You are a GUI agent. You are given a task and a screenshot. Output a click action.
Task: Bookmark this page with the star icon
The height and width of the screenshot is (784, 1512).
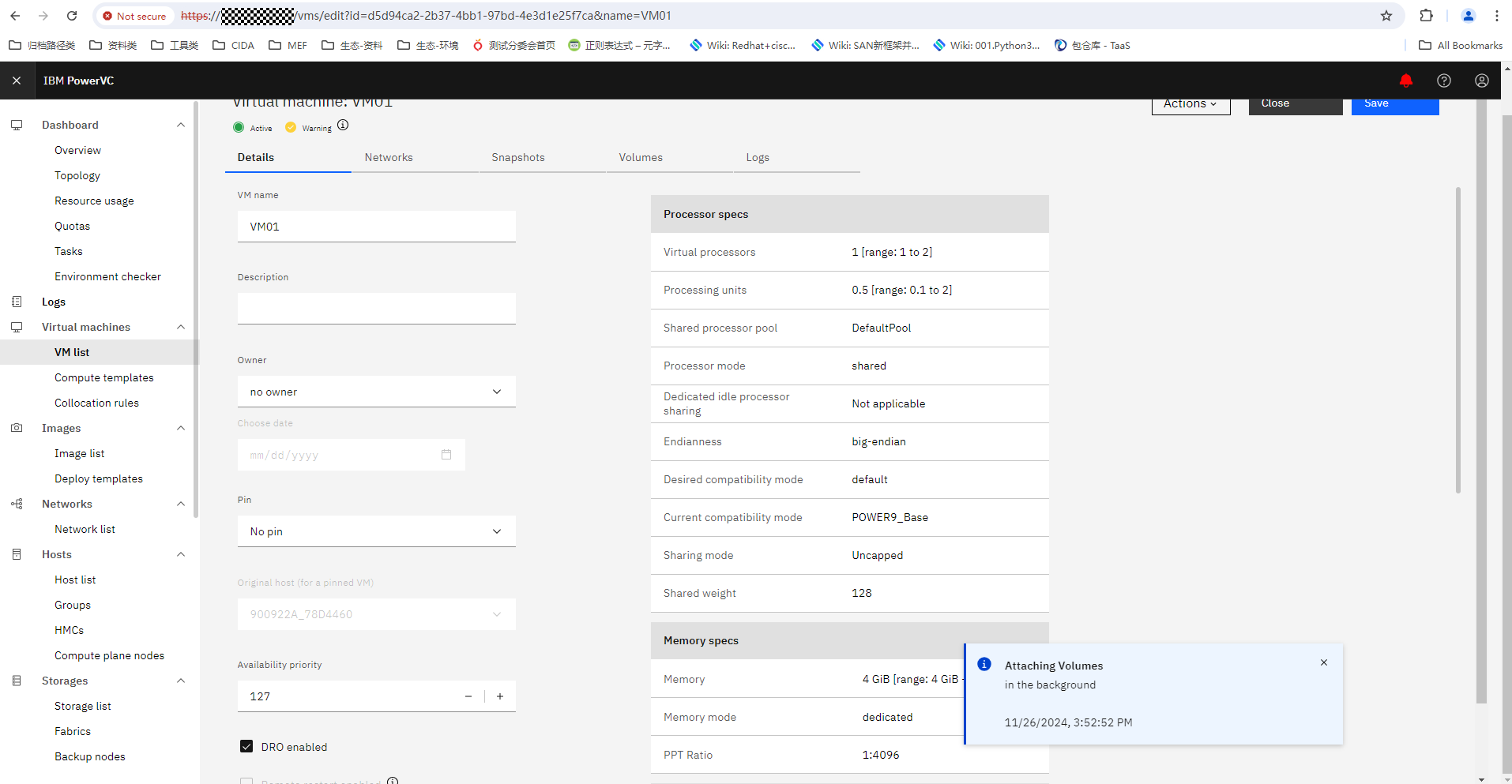click(x=1386, y=16)
